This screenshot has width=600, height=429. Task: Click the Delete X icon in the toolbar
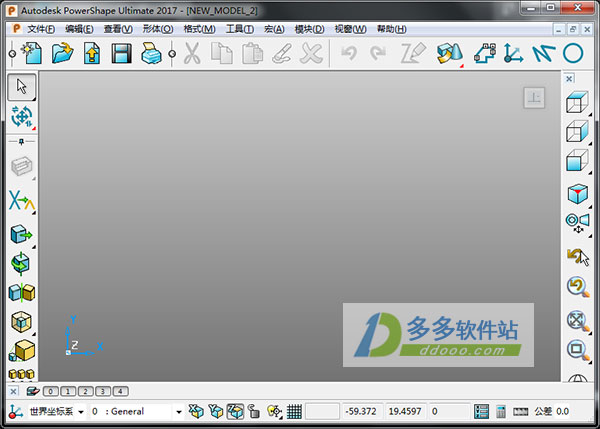[x=311, y=53]
